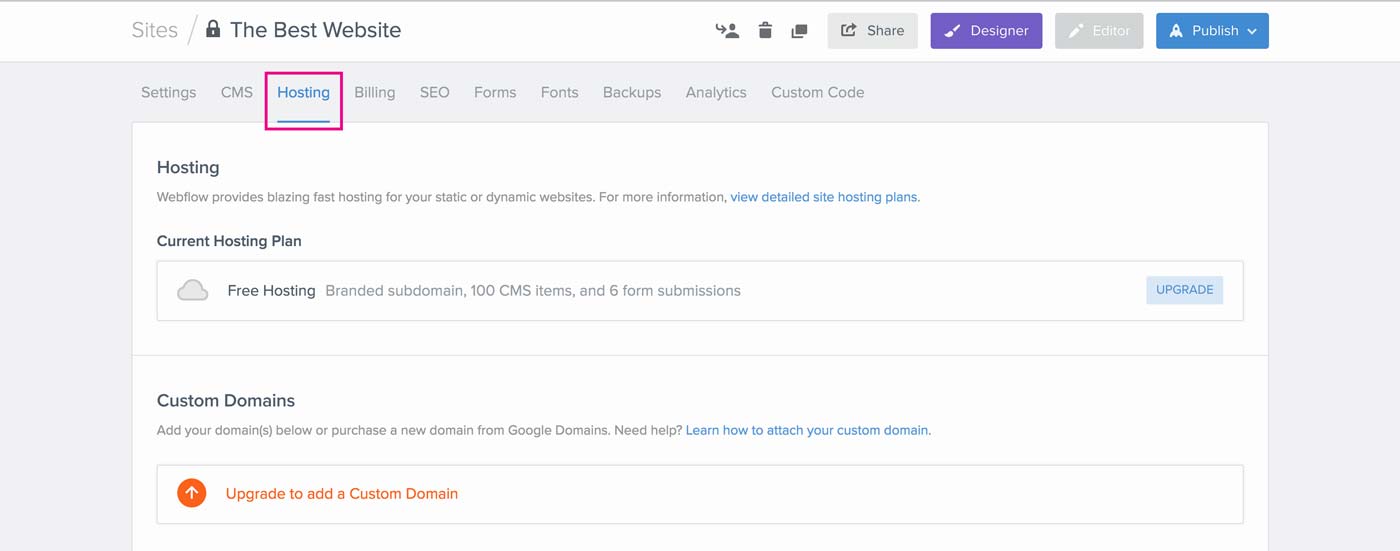This screenshot has width=1400, height=551.
Task: Click the lock icon beside site name
Action: coord(212,29)
